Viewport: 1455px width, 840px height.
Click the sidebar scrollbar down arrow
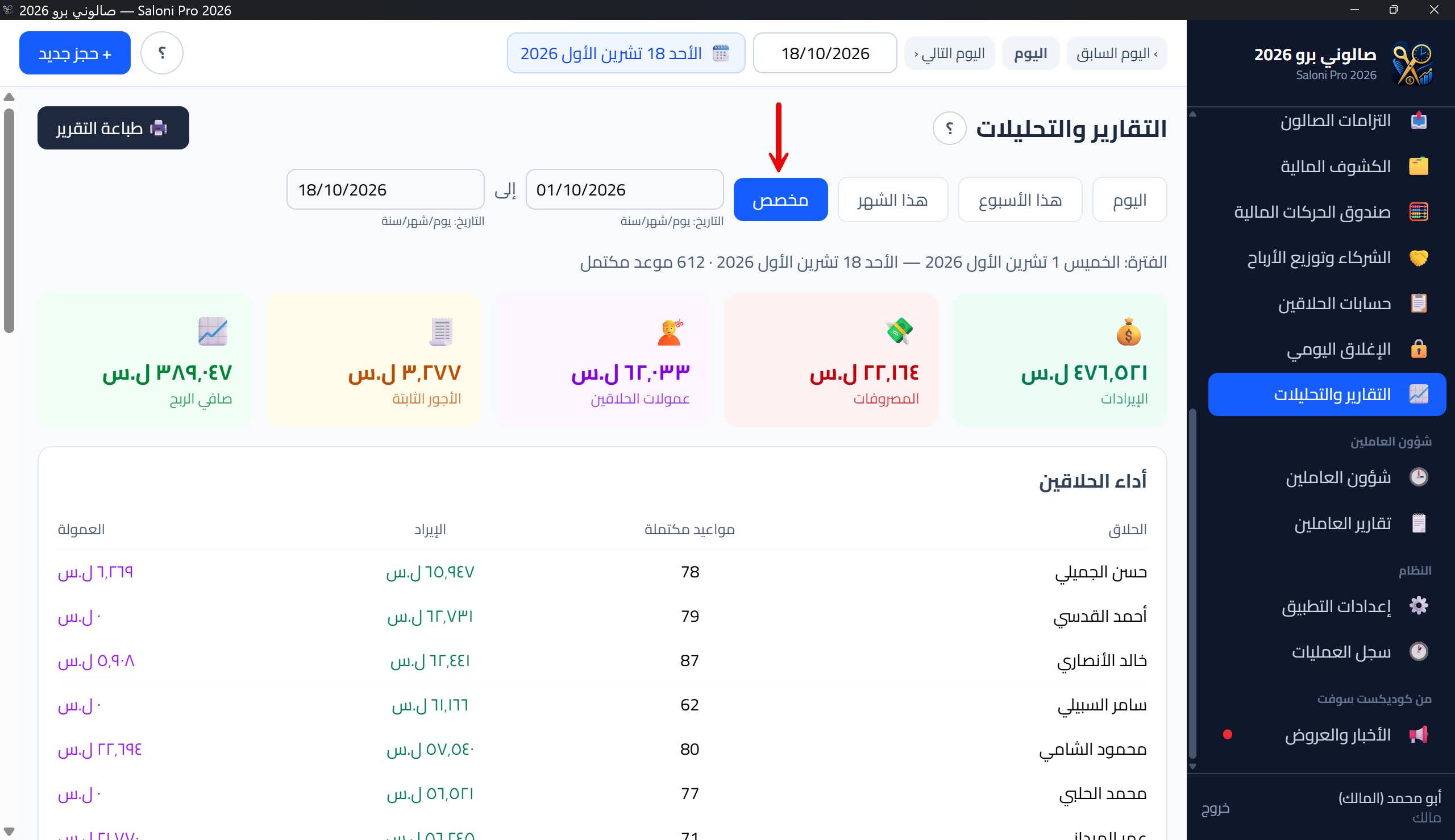pyautogui.click(x=1192, y=767)
